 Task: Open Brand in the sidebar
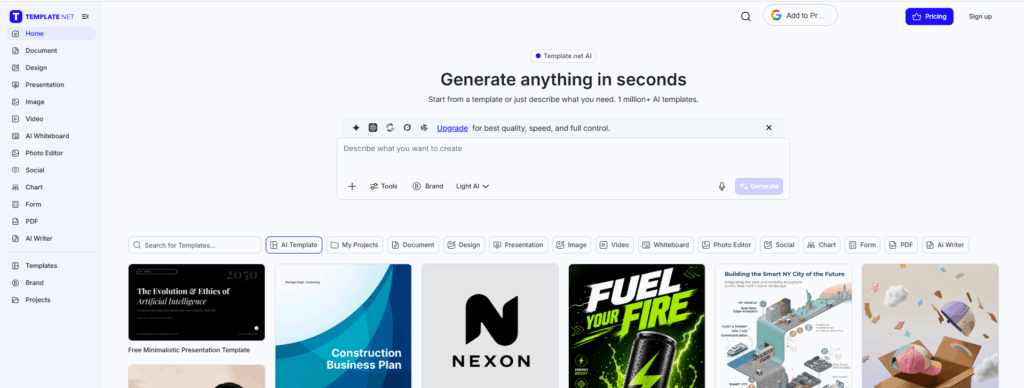[51, 283]
